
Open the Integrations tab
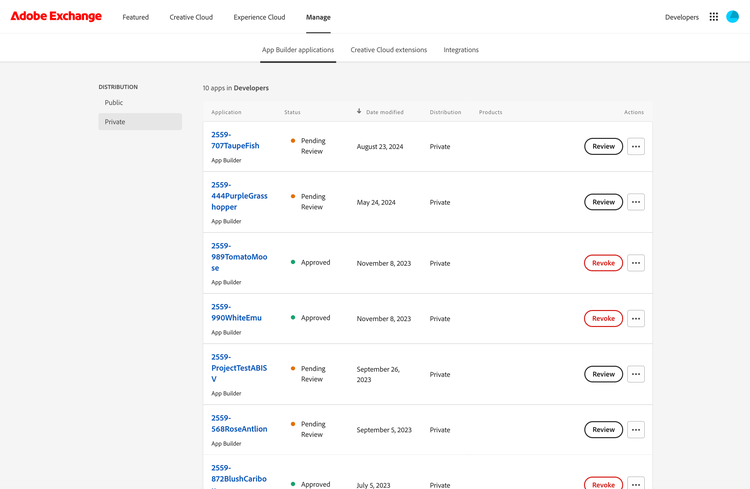(461, 50)
